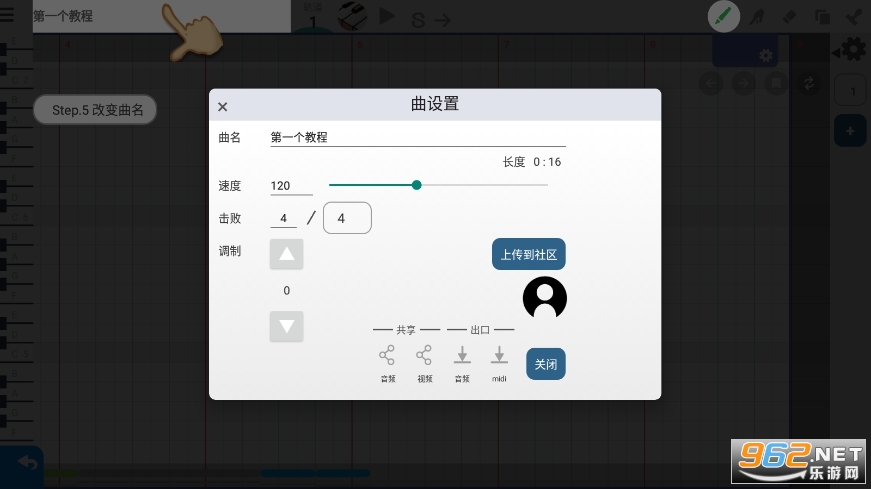
Task: Click the beat numerator 4 field
Action: (283, 218)
